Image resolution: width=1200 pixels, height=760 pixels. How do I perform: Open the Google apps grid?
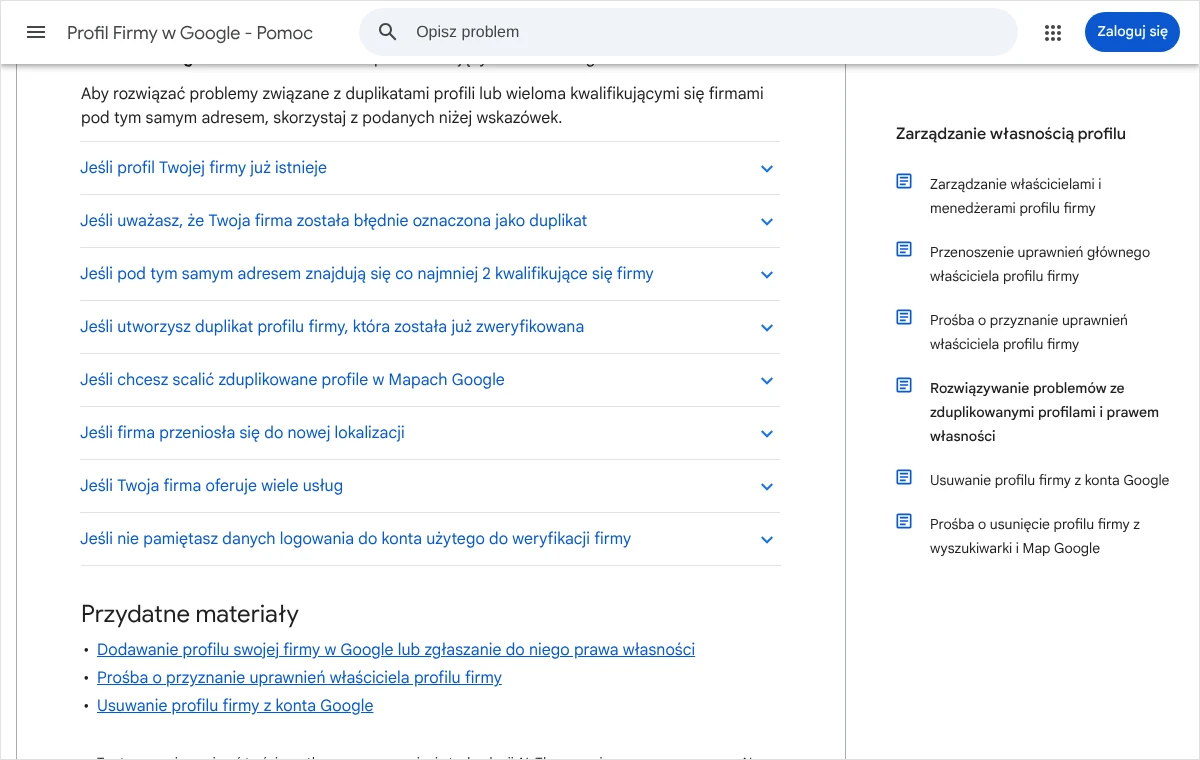pyautogui.click(x=1053, y=32)
